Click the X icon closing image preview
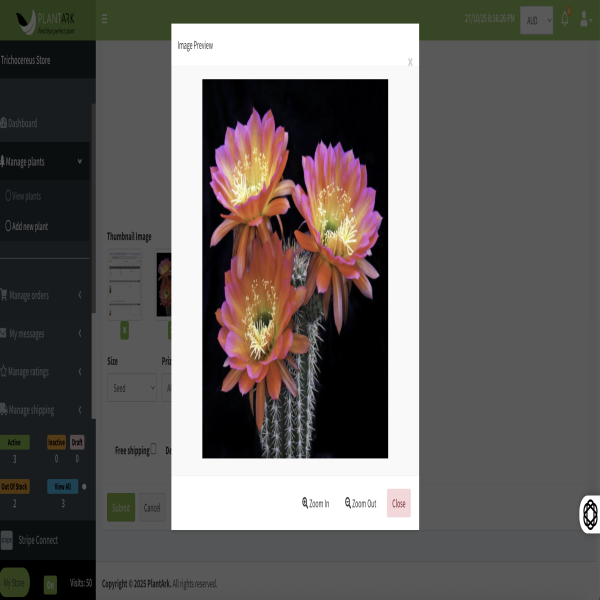Image resolution: width=600 pixels, height=600 pixels. click(x=410, y=62)
